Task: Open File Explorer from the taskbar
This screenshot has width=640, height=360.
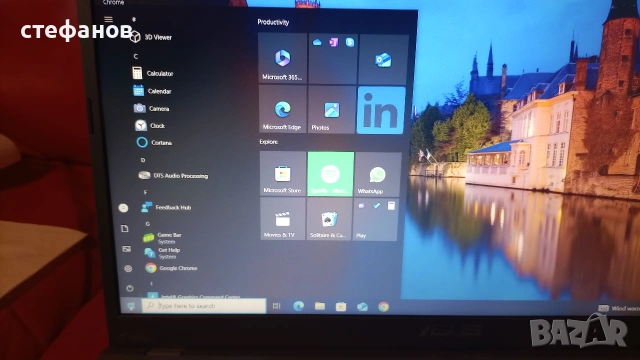Action: [320, 306]
